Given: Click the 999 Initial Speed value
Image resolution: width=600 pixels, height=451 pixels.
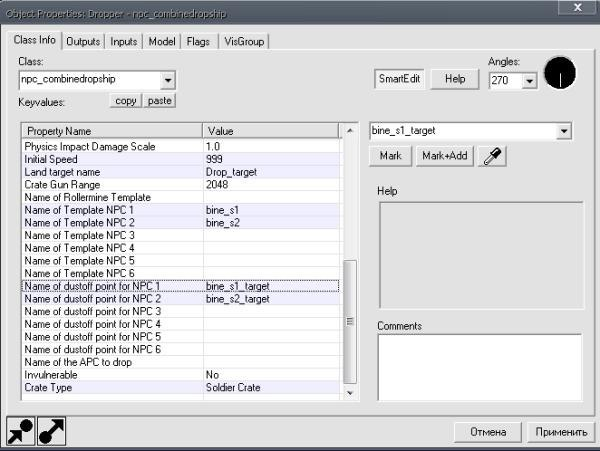Looking at the screenshot, I should point(271,160).
